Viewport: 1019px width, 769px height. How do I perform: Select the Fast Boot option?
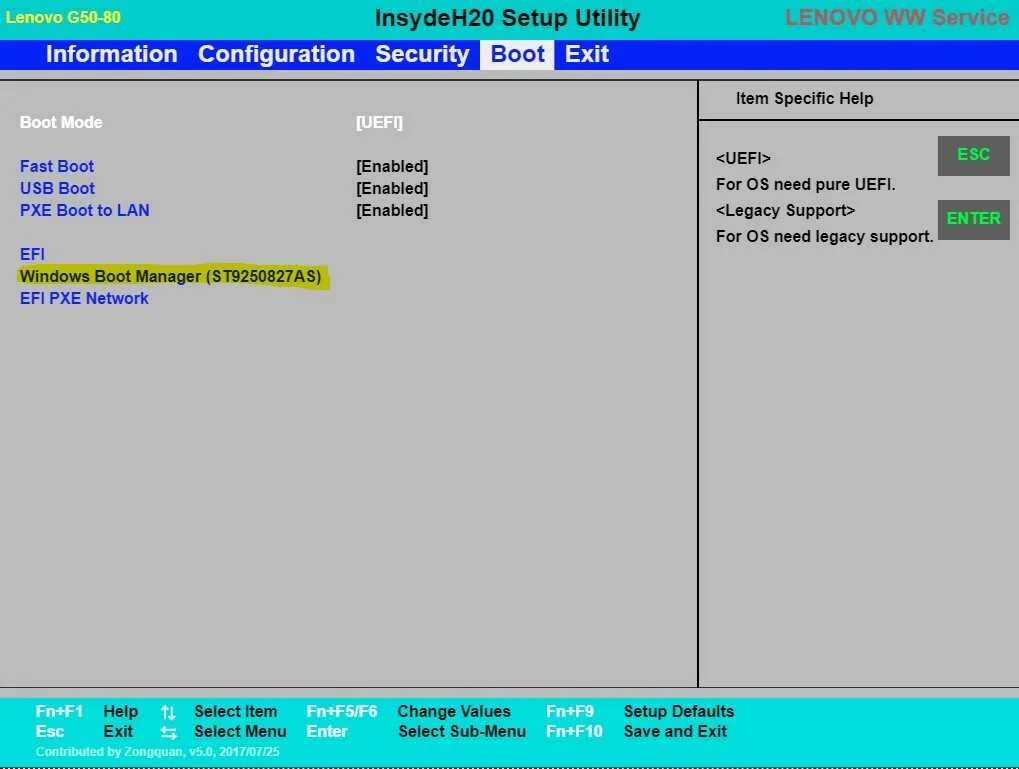[57, 166]
